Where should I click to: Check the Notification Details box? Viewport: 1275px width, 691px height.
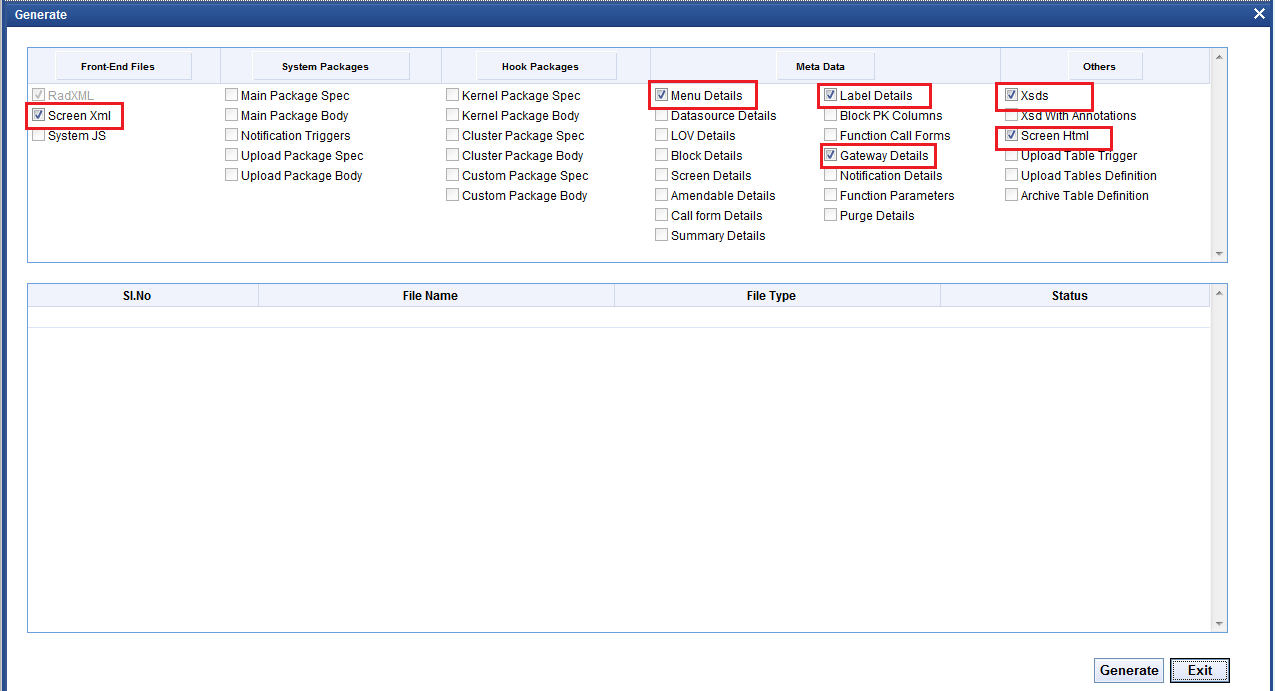point(831,176)
